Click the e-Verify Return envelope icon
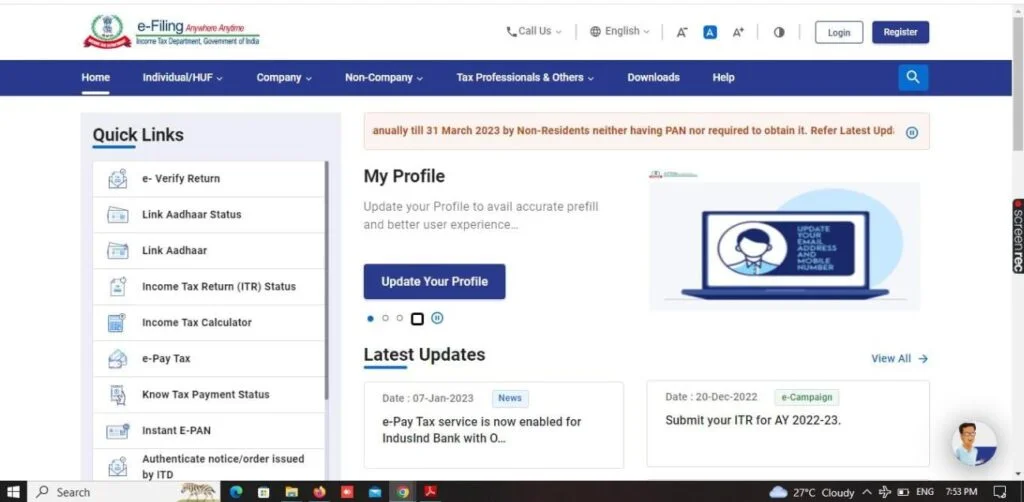Viewport: 1024px width, 502px height. point(118,179)
